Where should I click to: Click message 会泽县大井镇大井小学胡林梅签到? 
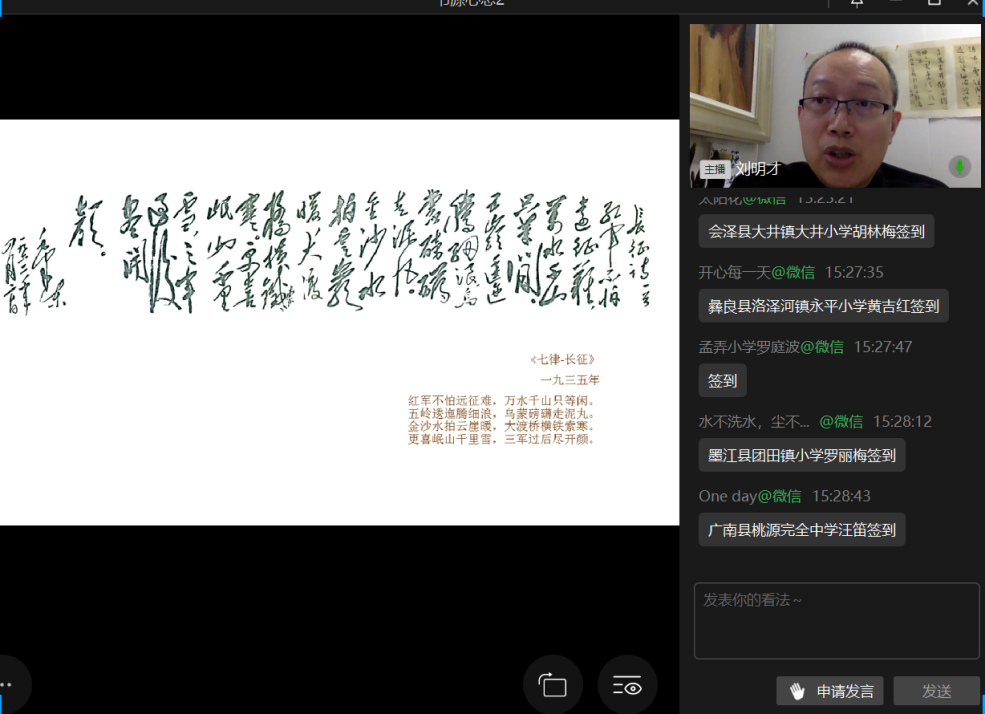[816, 232]
